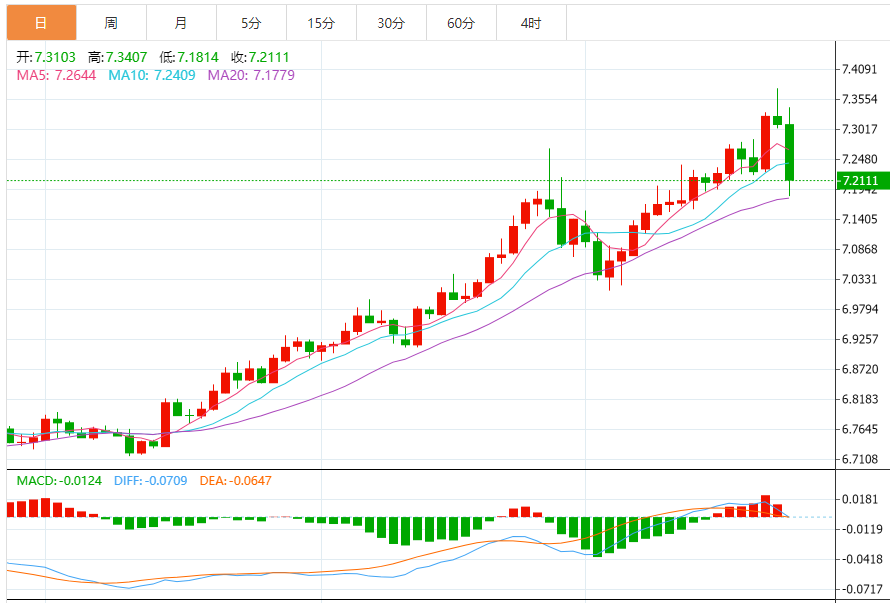Select the 日 daily chart tab
The width and height of the screenshot is (890, 603).
[x=41, y=23]
